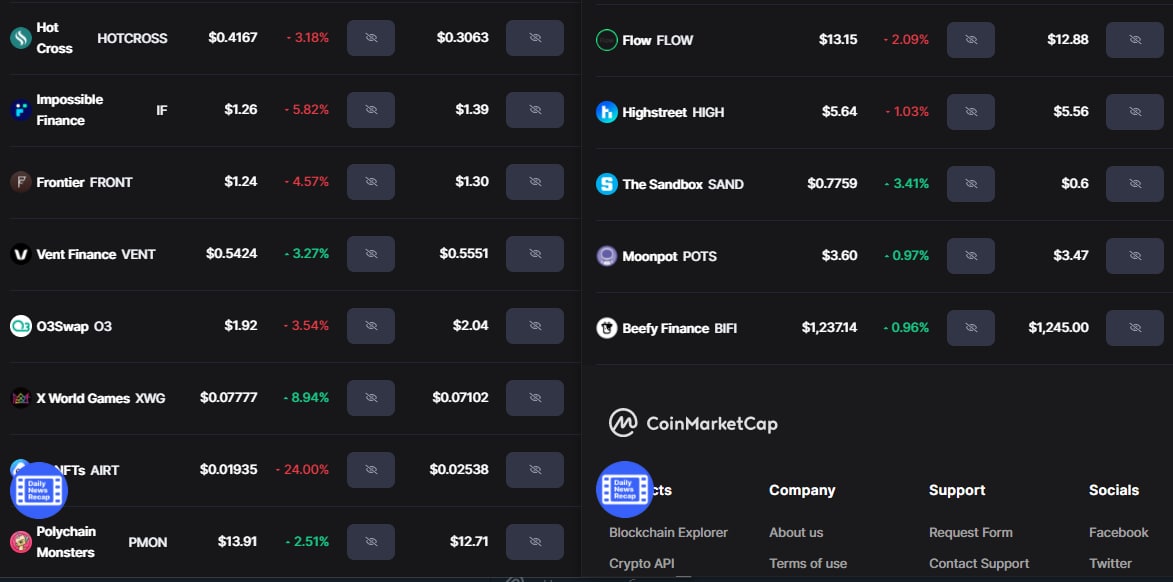This screenshot has width=1173, height=582.
Task: Reveal hidden value after Beefy Finance $1,245.00
Action: point(1135,328)
